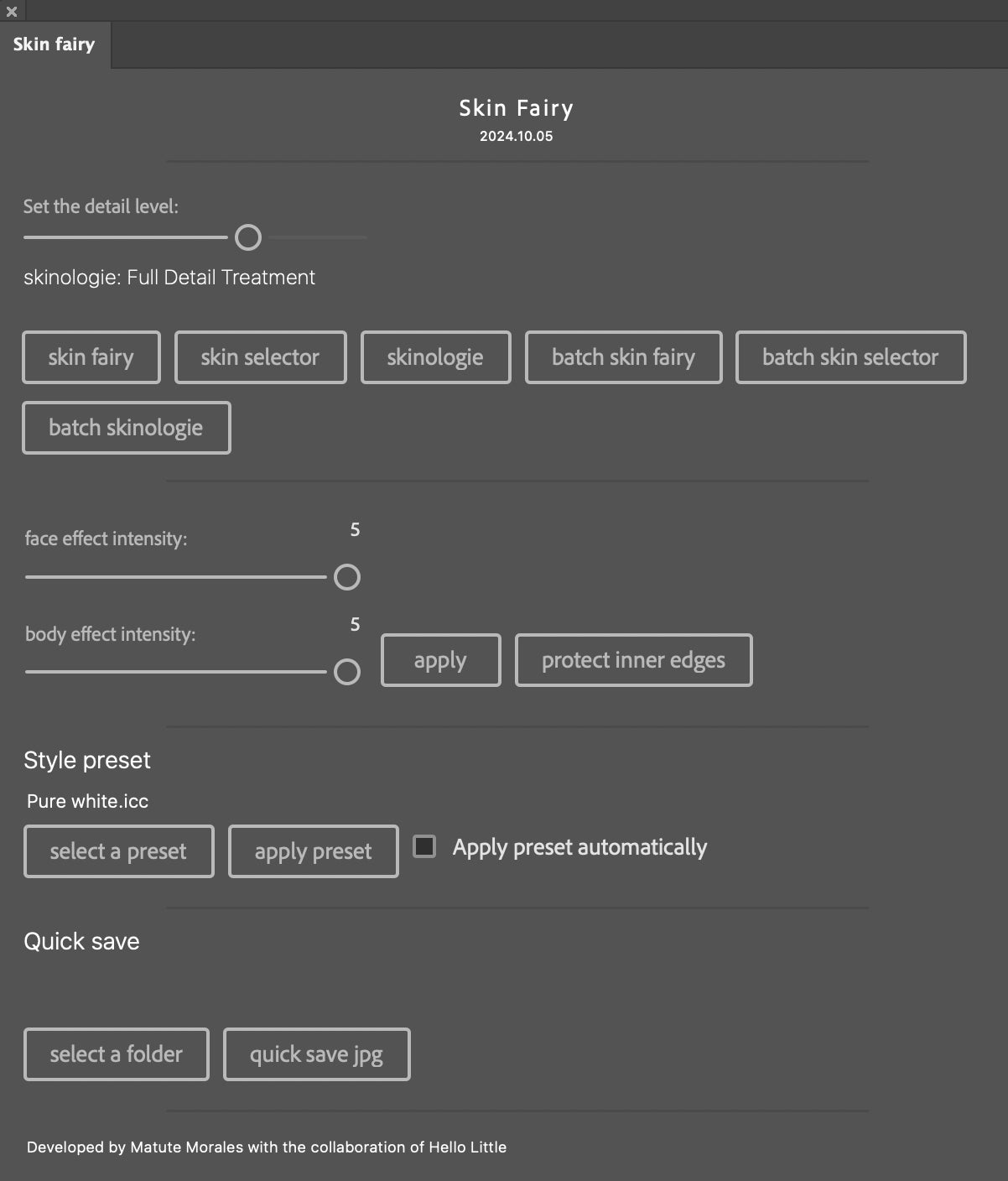Run batch skinologie
Image resolution: width=1008 pixels, height=1181 pixels.
(x=126, y=428)
